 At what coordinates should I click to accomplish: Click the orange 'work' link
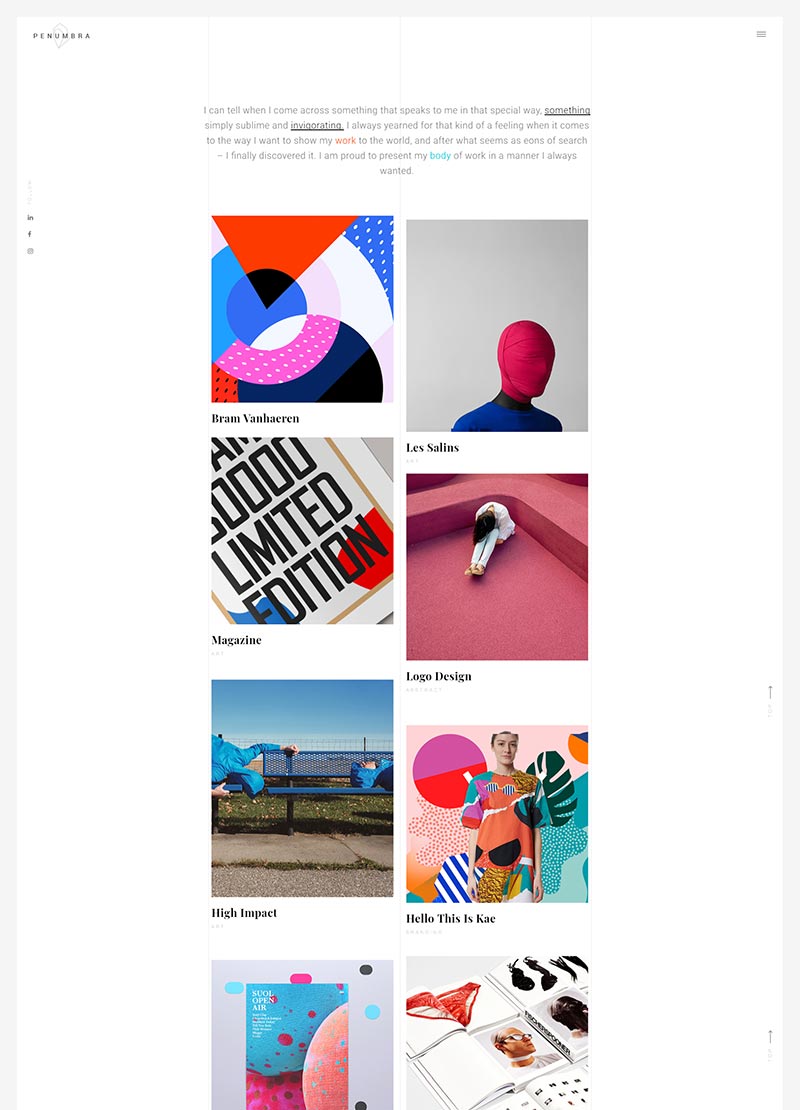point(345,141)
